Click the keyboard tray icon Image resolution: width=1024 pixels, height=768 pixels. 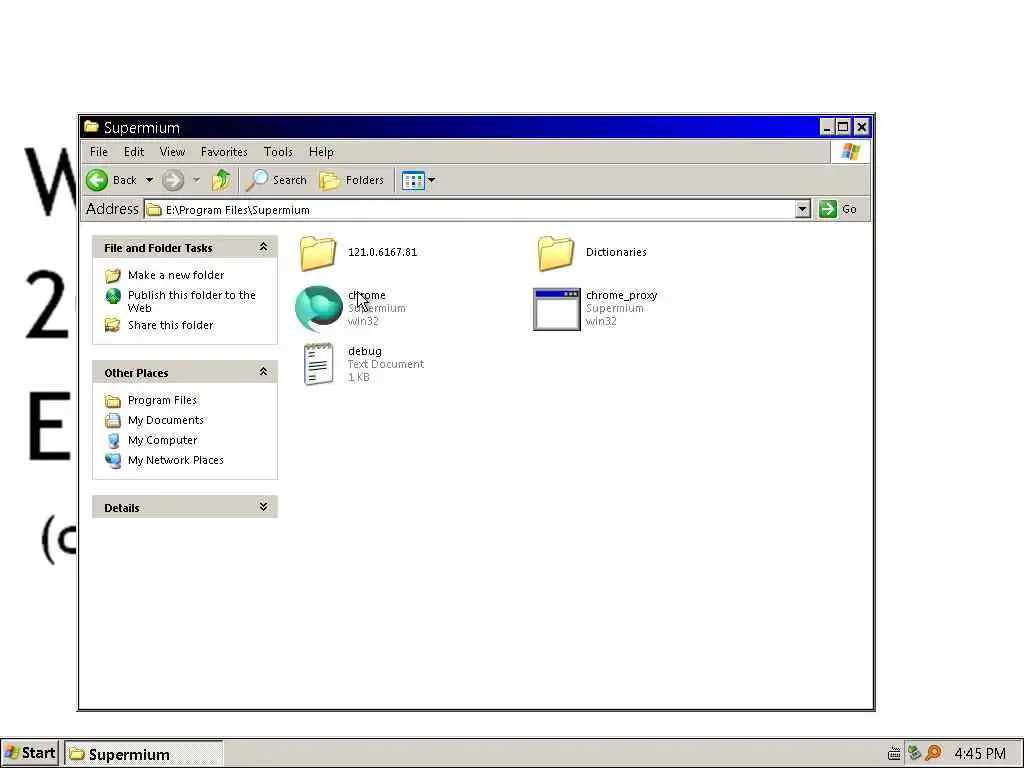(895, 754)
